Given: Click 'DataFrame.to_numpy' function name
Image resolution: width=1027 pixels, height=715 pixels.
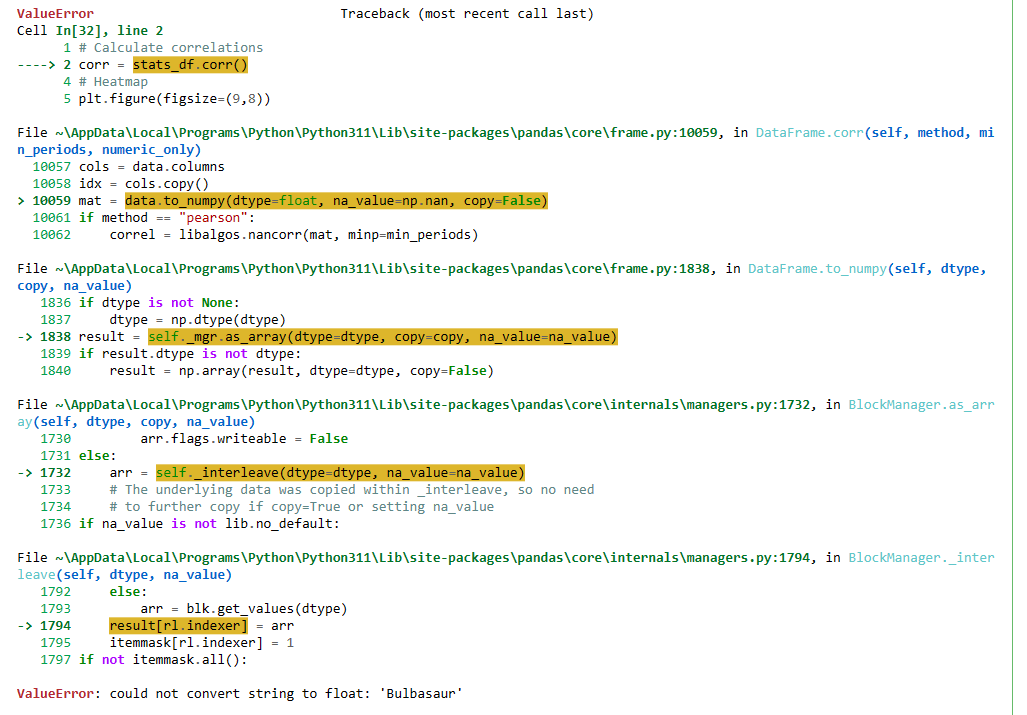Looking at the screenshot, I should click(817, 269).
